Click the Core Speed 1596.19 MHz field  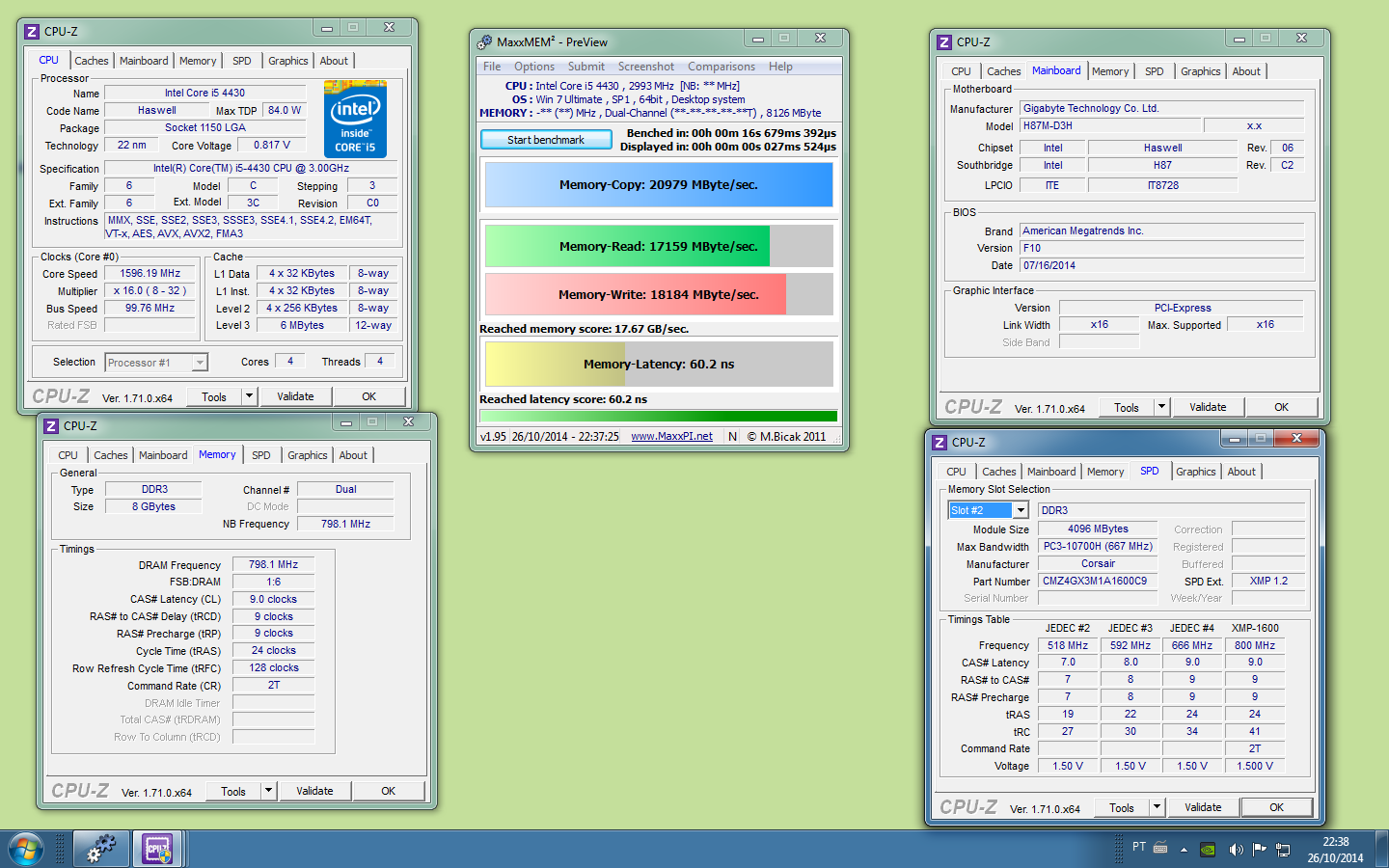click(x=150, y=274)
